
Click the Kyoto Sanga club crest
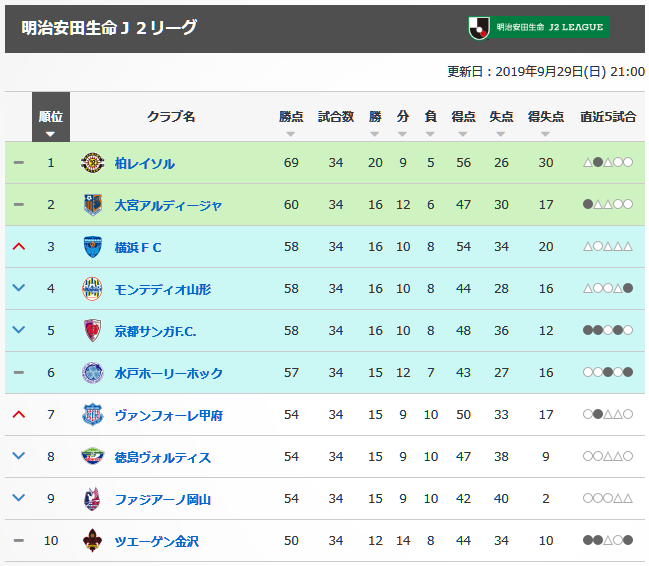[92, 331]
